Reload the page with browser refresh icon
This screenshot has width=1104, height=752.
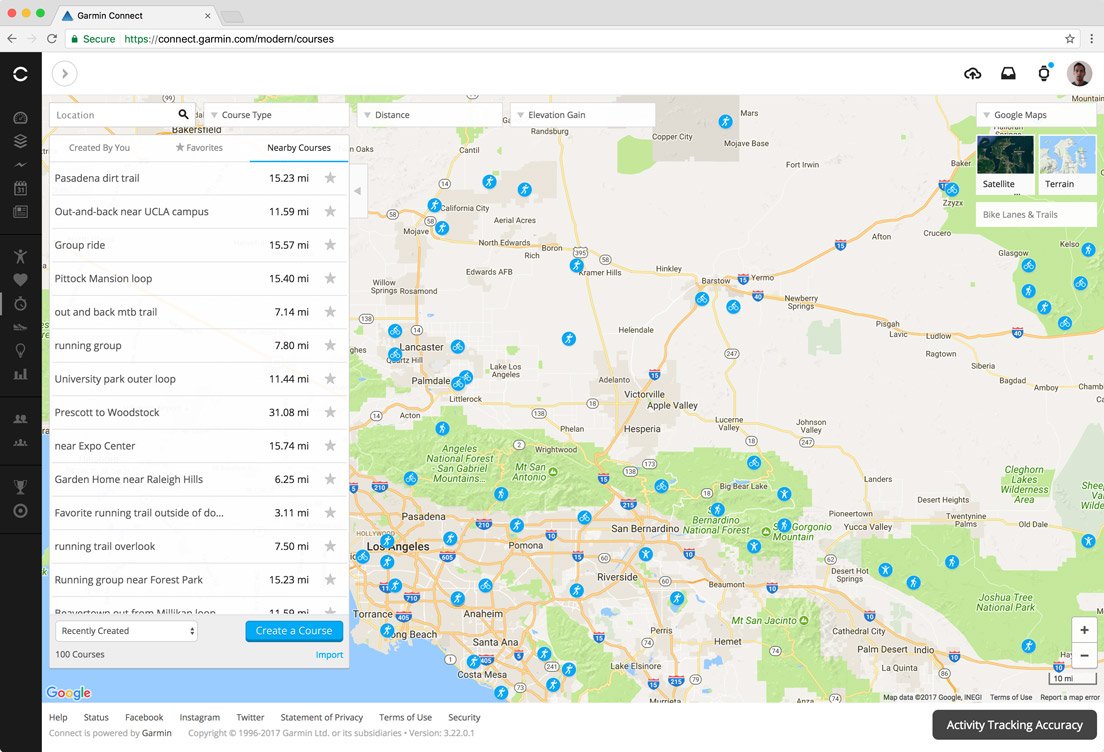[51, 39]
